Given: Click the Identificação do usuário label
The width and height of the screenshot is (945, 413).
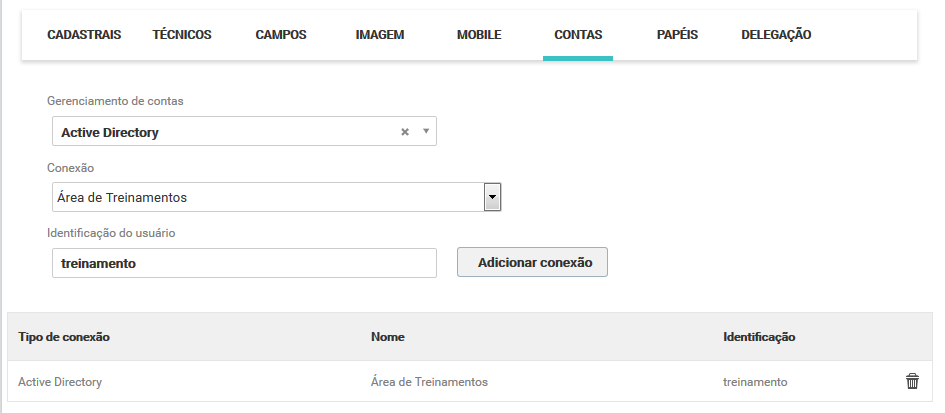Looking at the screenshot, I should [x=111, y=233].
